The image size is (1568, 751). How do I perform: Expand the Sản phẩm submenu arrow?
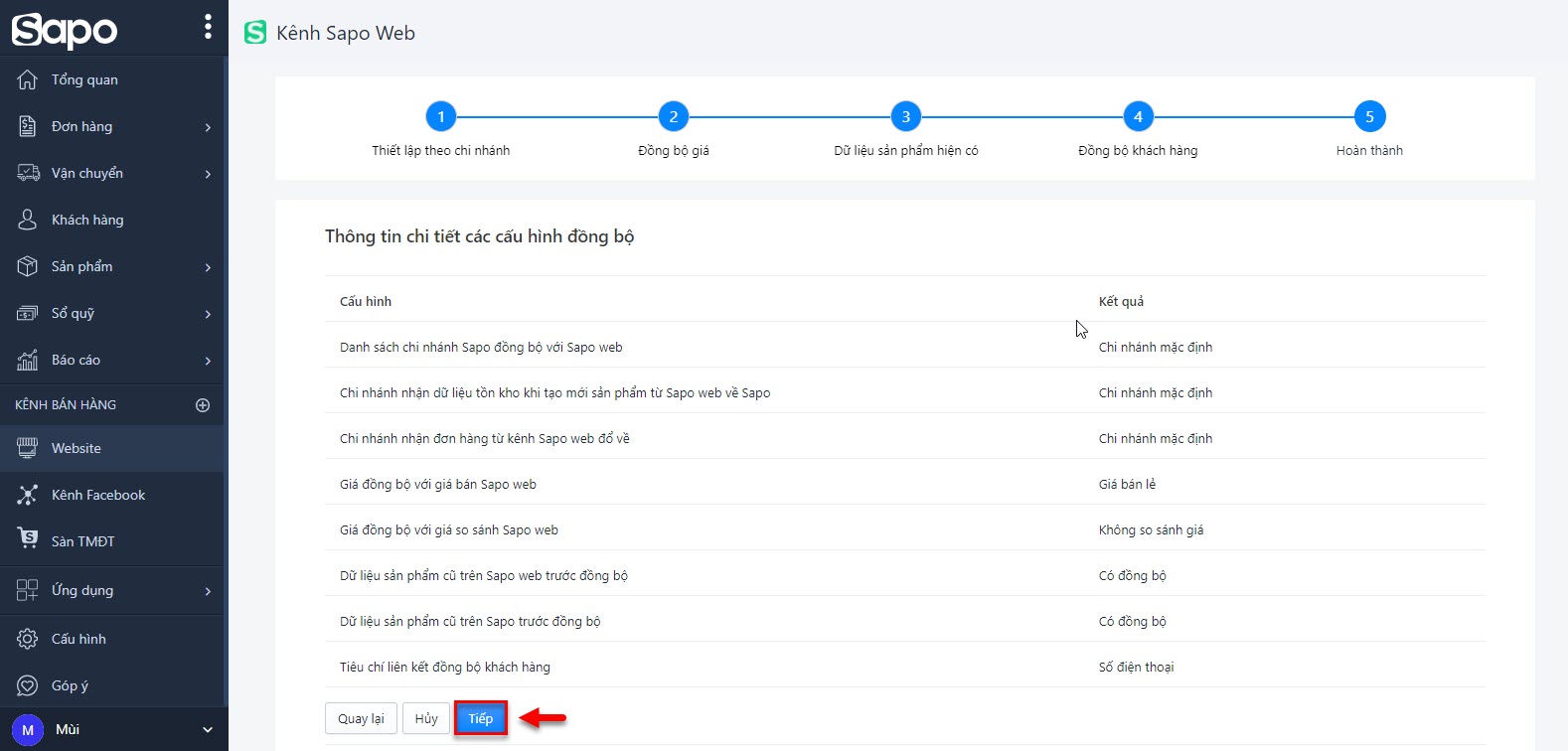208,267
